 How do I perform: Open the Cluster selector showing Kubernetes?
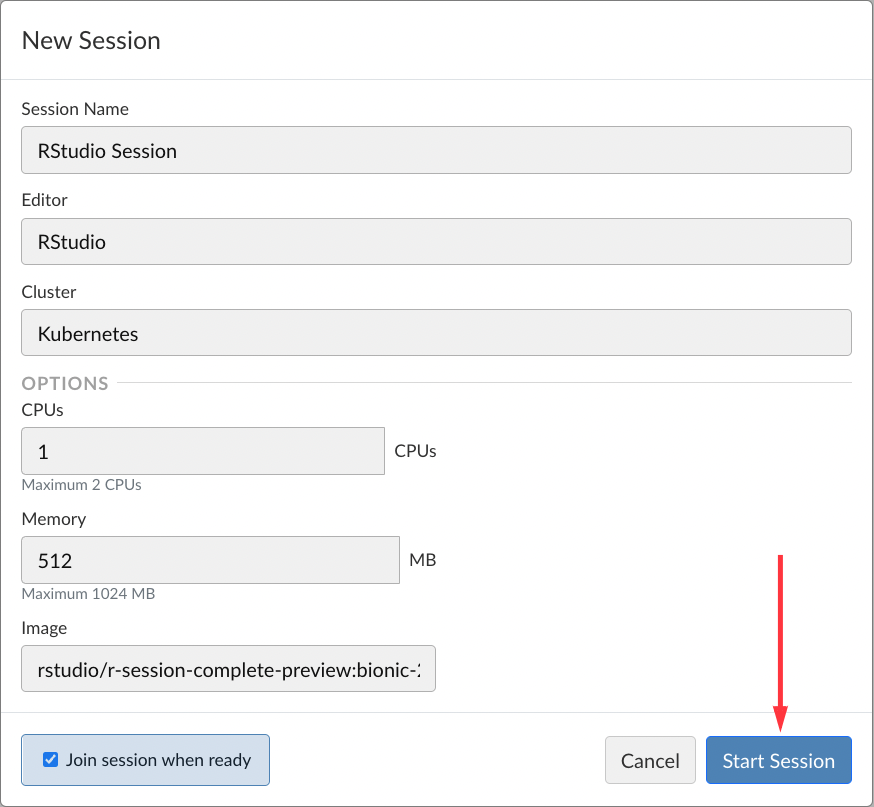tap(436, 332)
